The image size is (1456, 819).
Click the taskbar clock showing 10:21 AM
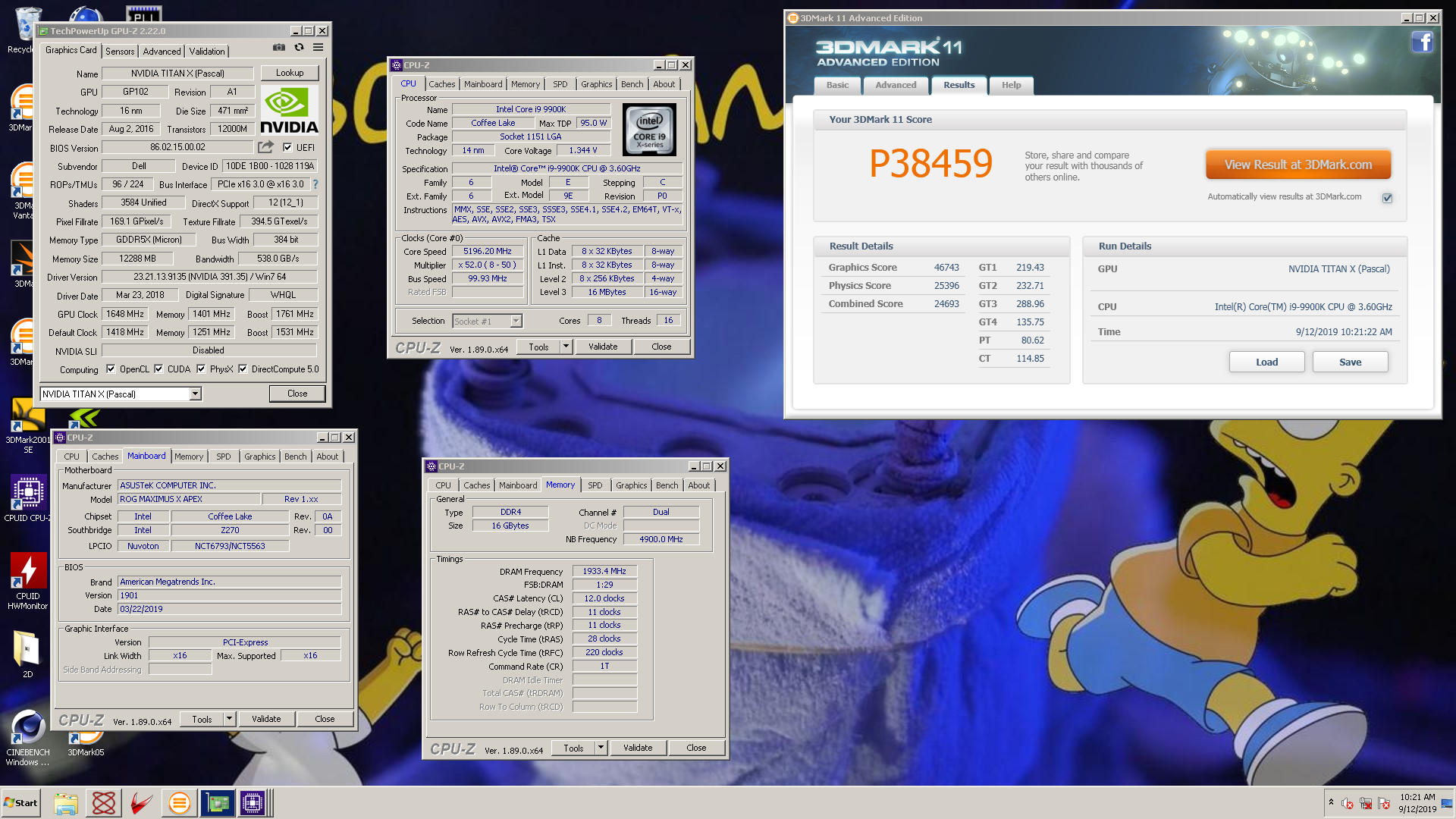pos(1417,803)
